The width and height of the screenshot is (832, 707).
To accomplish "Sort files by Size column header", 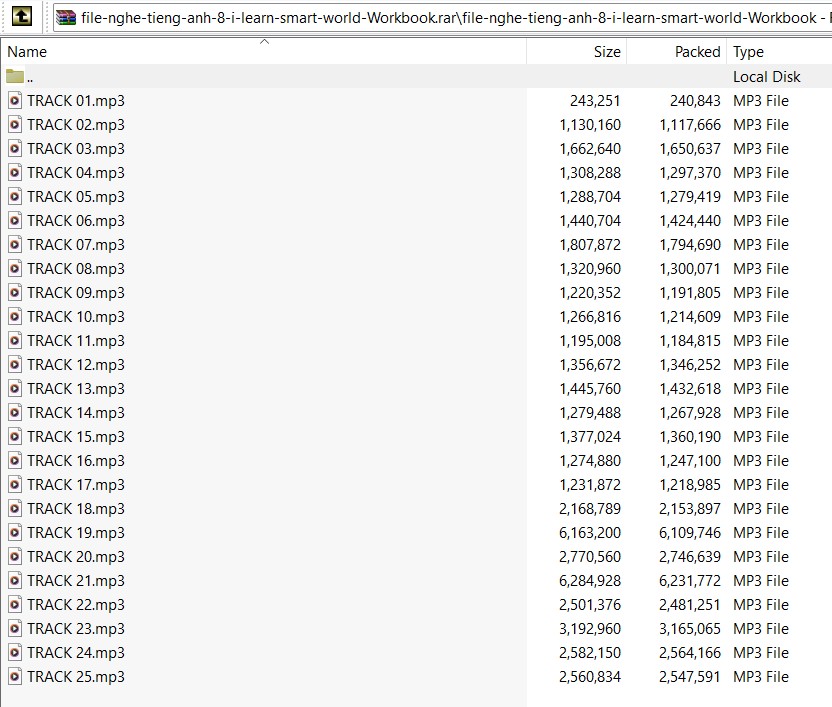I will [606, 52].
